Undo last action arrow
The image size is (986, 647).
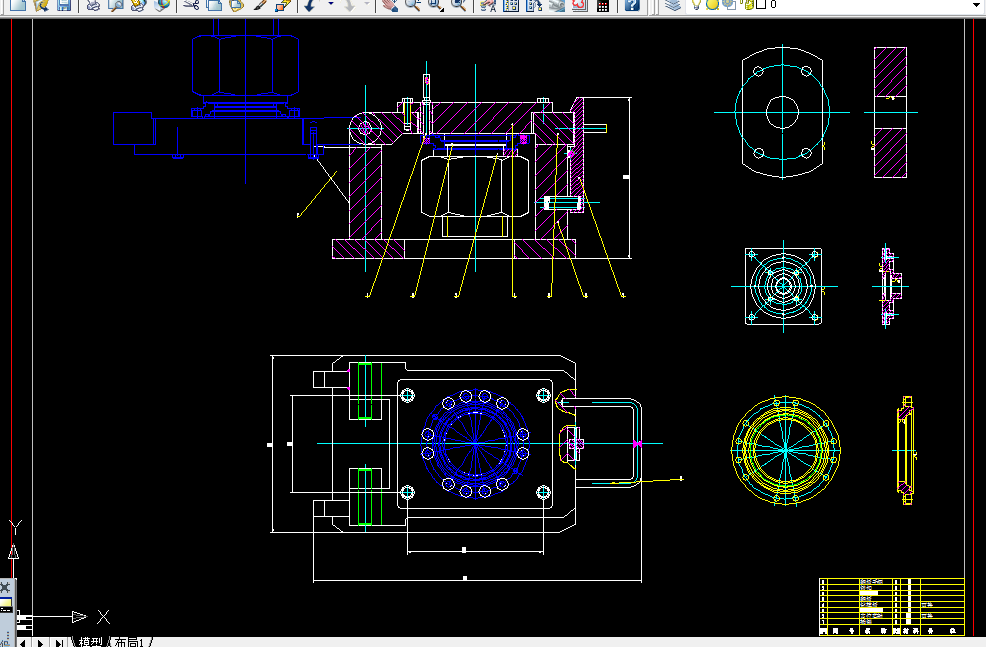tap(310, 5)
